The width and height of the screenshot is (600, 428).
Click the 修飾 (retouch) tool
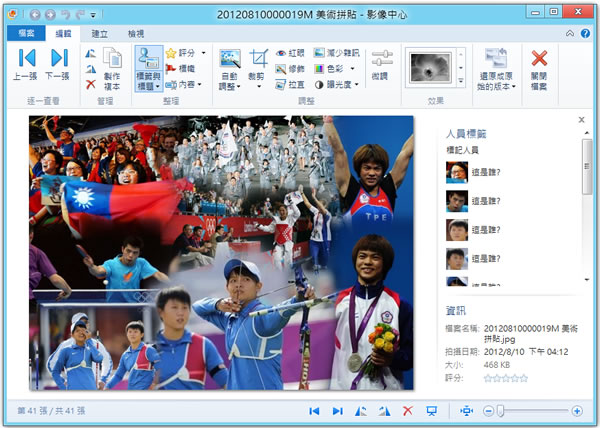289,69
